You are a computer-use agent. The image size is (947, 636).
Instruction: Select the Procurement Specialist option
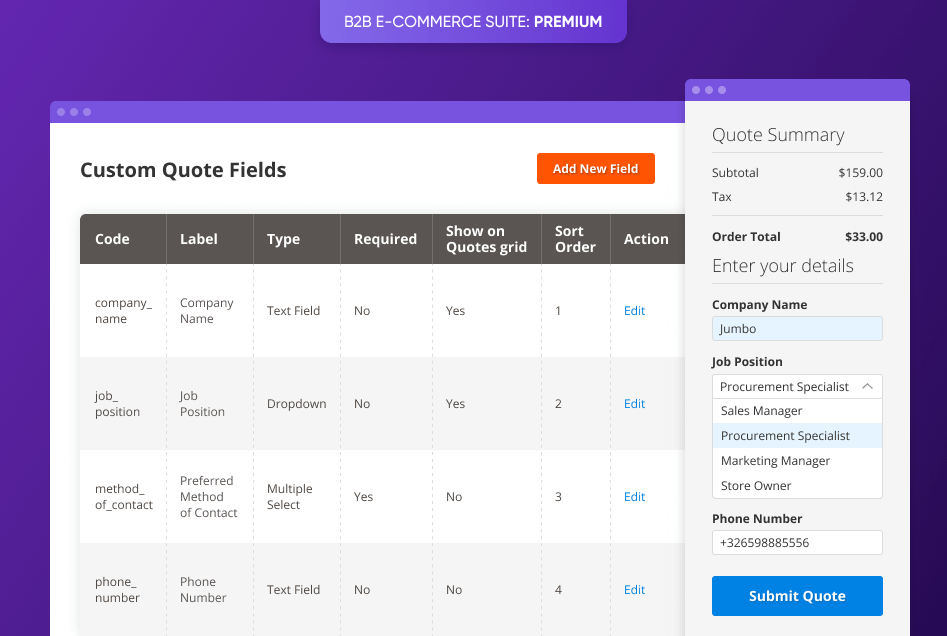coord(782,435)
